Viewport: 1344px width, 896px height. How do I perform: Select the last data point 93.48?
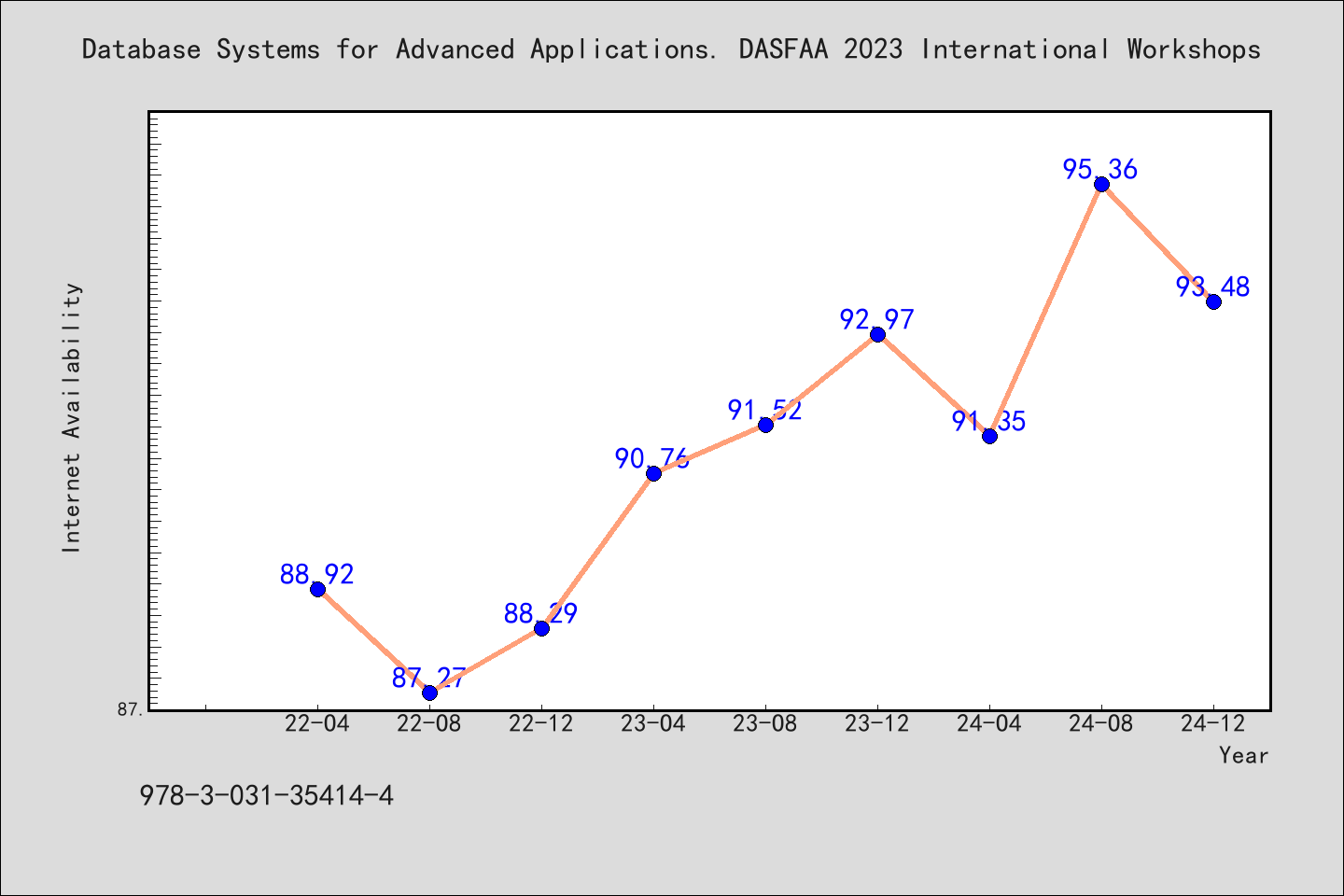pos(1213,301)
